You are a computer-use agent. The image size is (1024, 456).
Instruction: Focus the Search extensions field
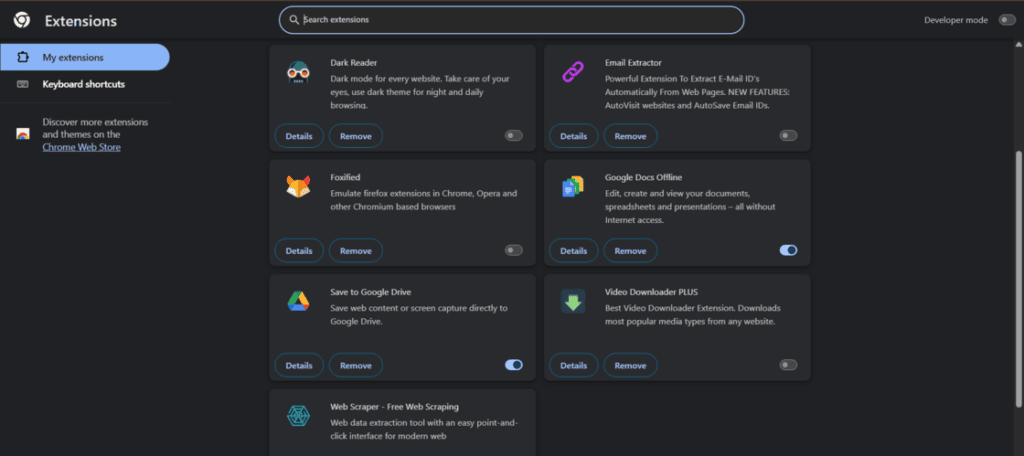pyautogui.click(x=511, y=20)
